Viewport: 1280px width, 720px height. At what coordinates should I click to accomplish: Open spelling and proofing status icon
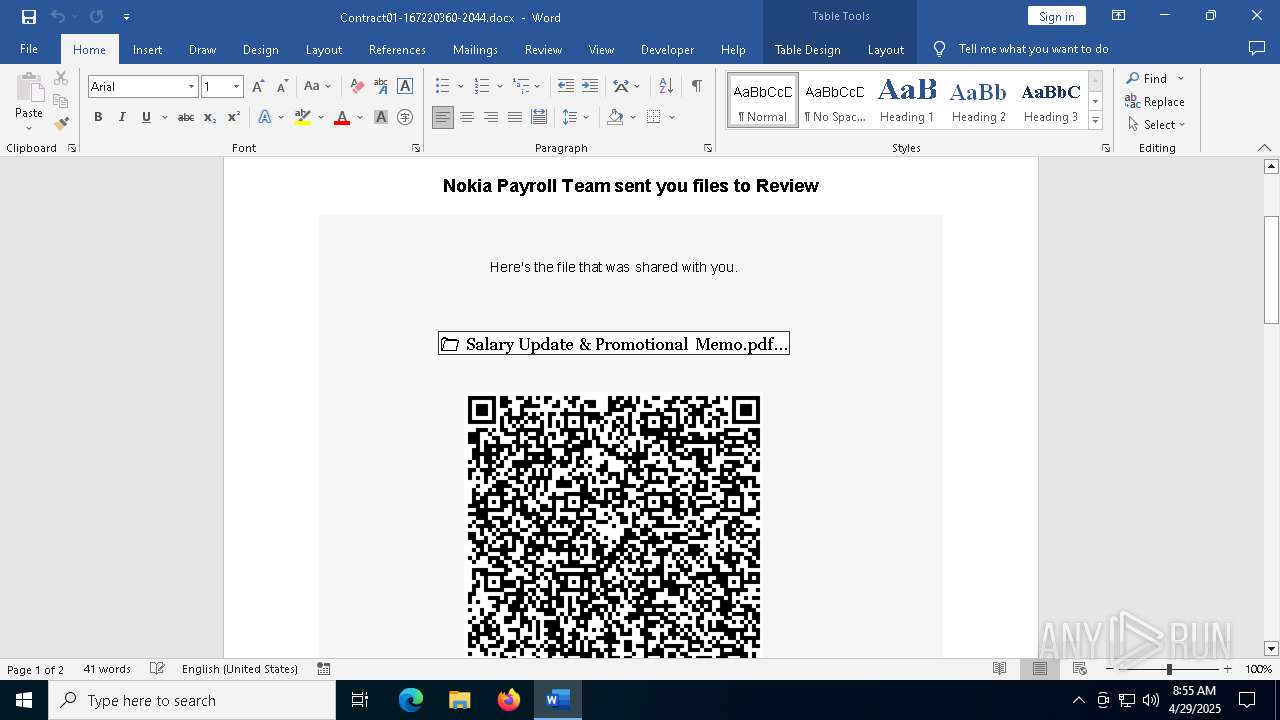pyautogui.click(x=157, y=669)
